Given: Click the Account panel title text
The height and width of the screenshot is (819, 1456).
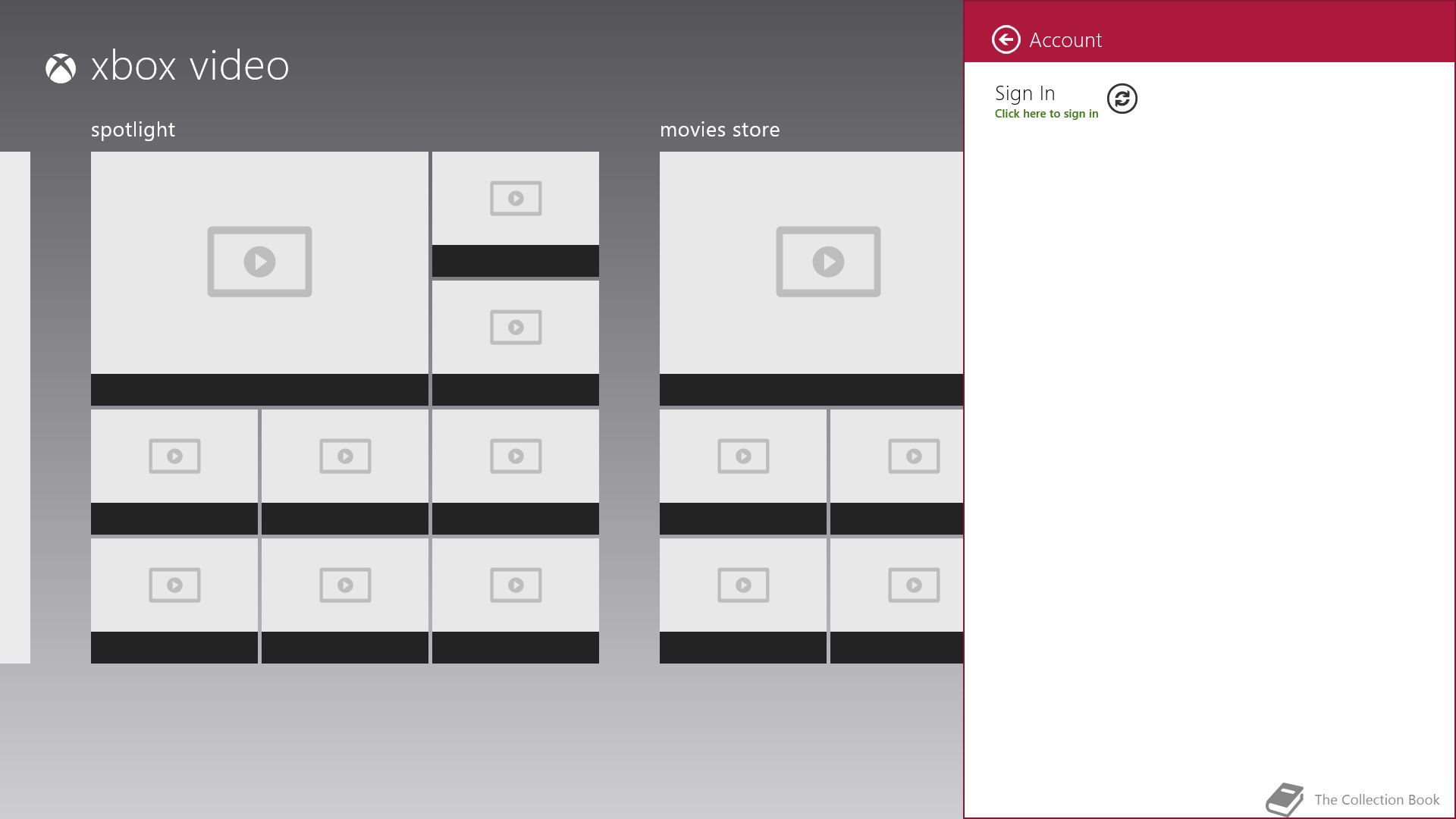Looking at the screenshot, I should (x=1065, y=40).
